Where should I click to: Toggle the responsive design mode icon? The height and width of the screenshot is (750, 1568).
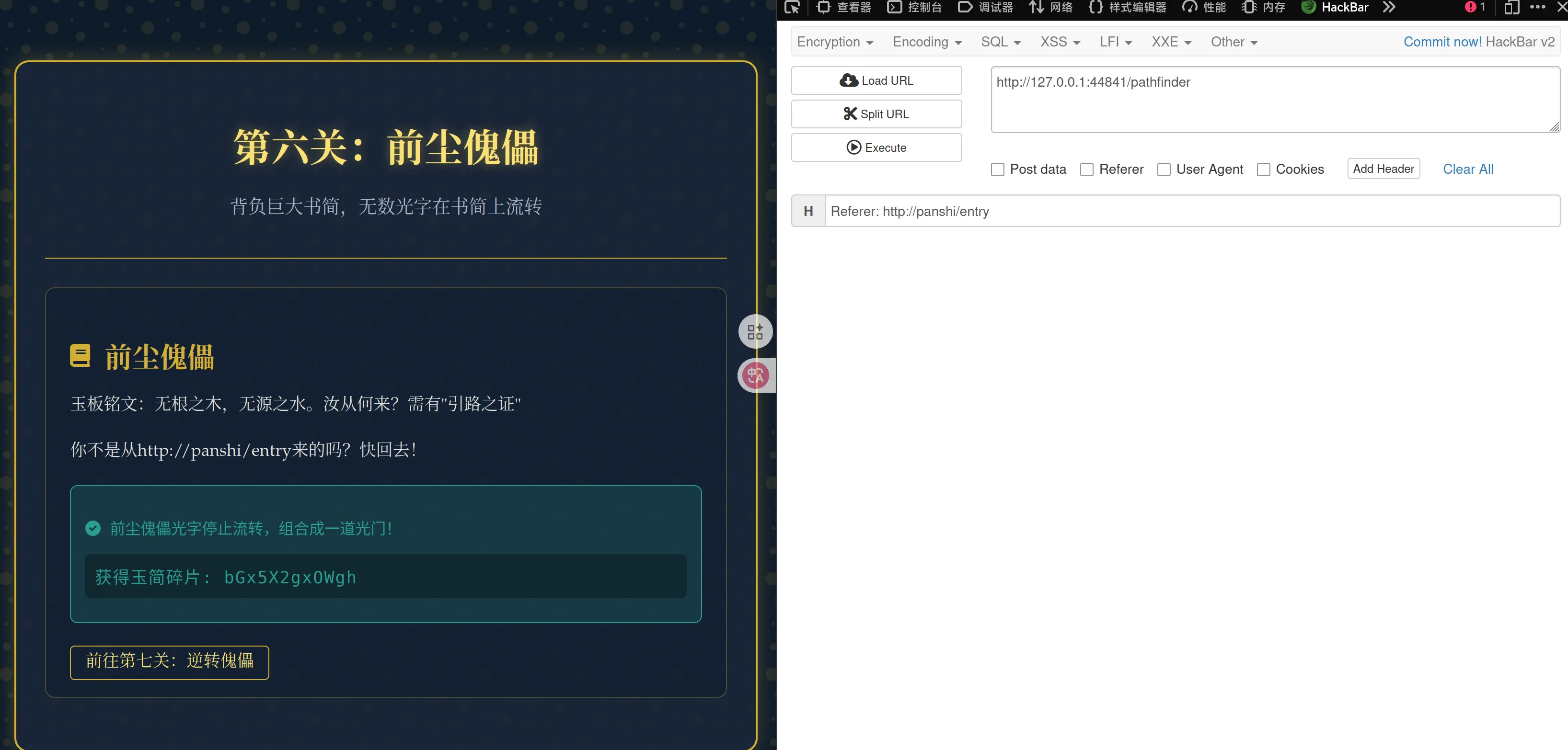pos(1511,7)
